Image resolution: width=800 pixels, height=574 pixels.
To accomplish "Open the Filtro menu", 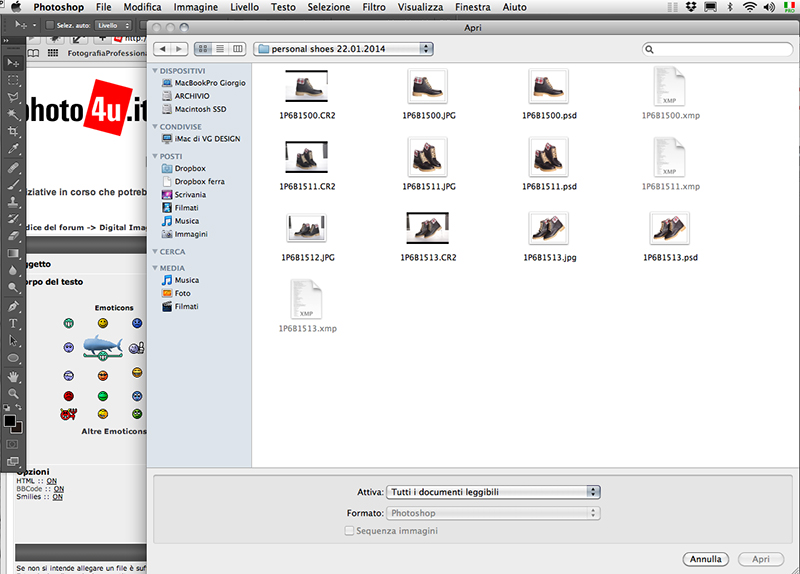I will (x=374, y=7).
